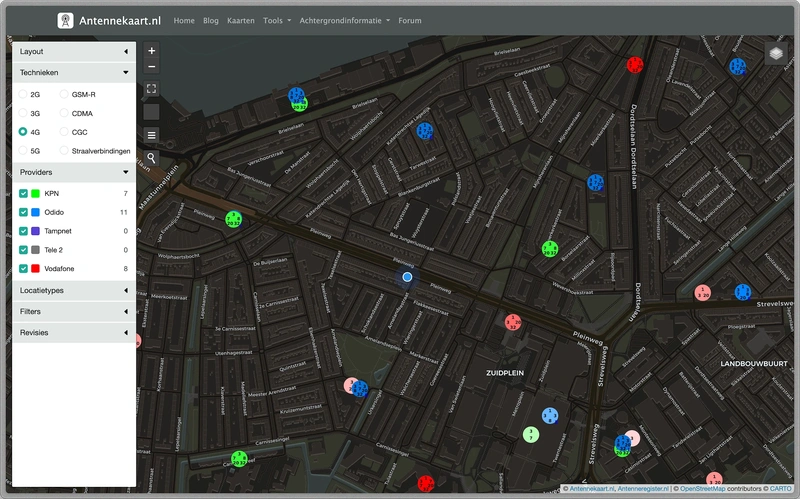Click the red Vodafone color swatch
This screenshot has height=499, width=800.
point(35,268)
